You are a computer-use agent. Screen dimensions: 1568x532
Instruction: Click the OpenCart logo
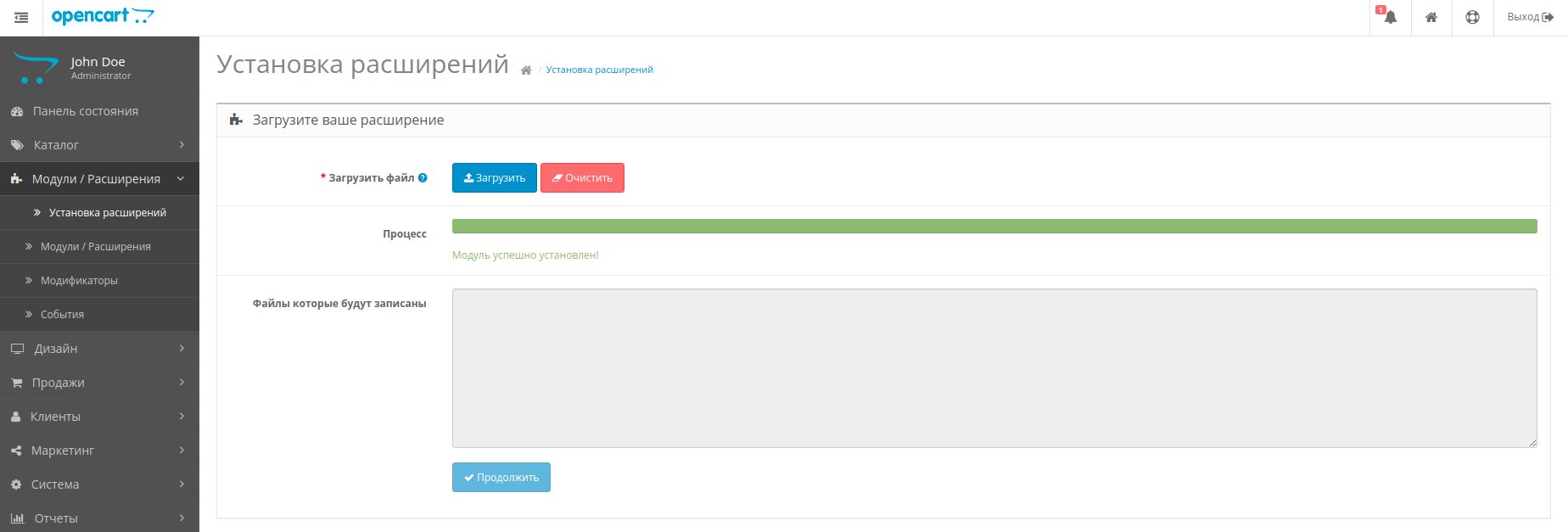click(x=103, y=16)
